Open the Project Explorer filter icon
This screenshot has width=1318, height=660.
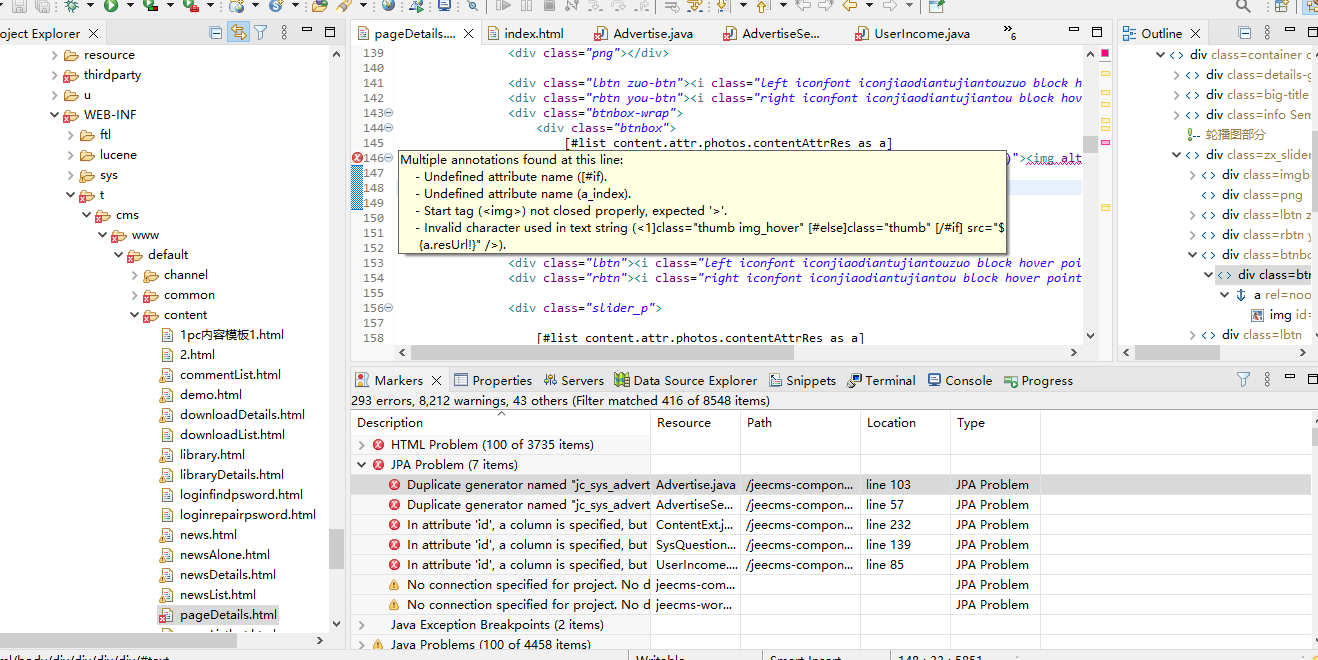(x=260, y=33)
